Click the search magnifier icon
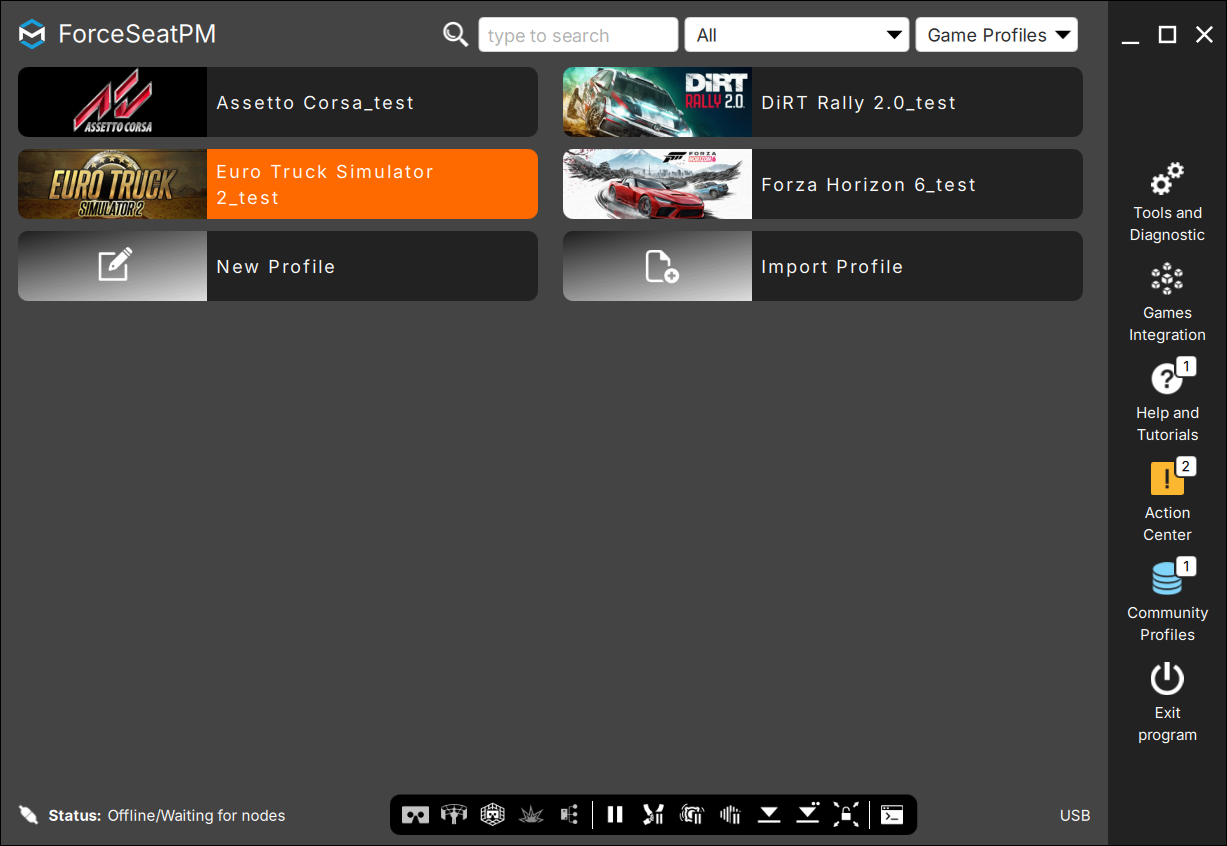The width and height of the screenshot is (1227, 846). (x=456, y=35)
